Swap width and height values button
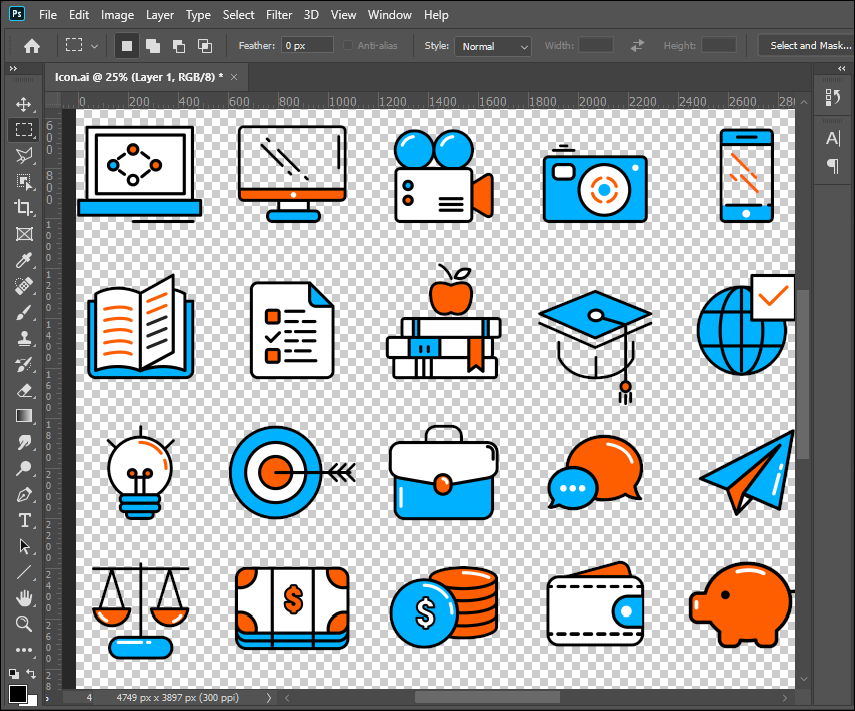855x711 pixels. [637, 46]
